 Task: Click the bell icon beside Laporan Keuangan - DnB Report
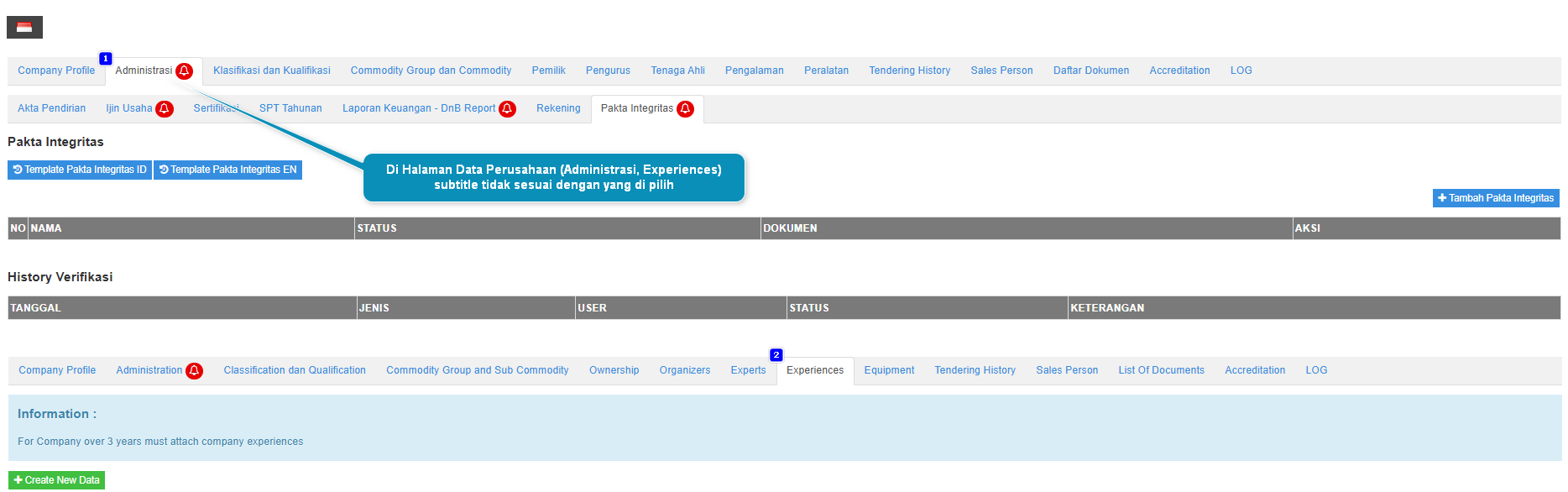pyautogui.click(x=507, y=109)
